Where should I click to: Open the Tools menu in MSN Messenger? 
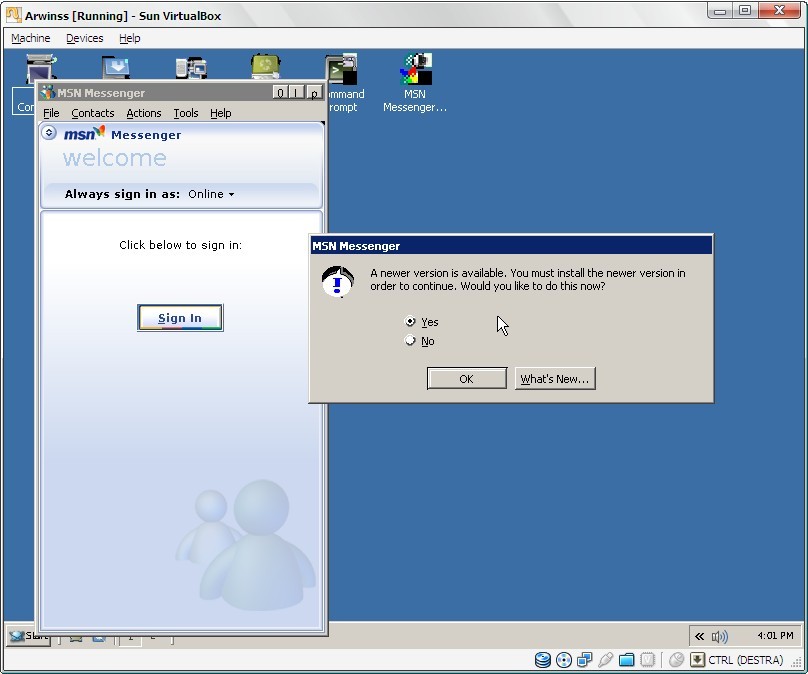(x=185, y=113)
